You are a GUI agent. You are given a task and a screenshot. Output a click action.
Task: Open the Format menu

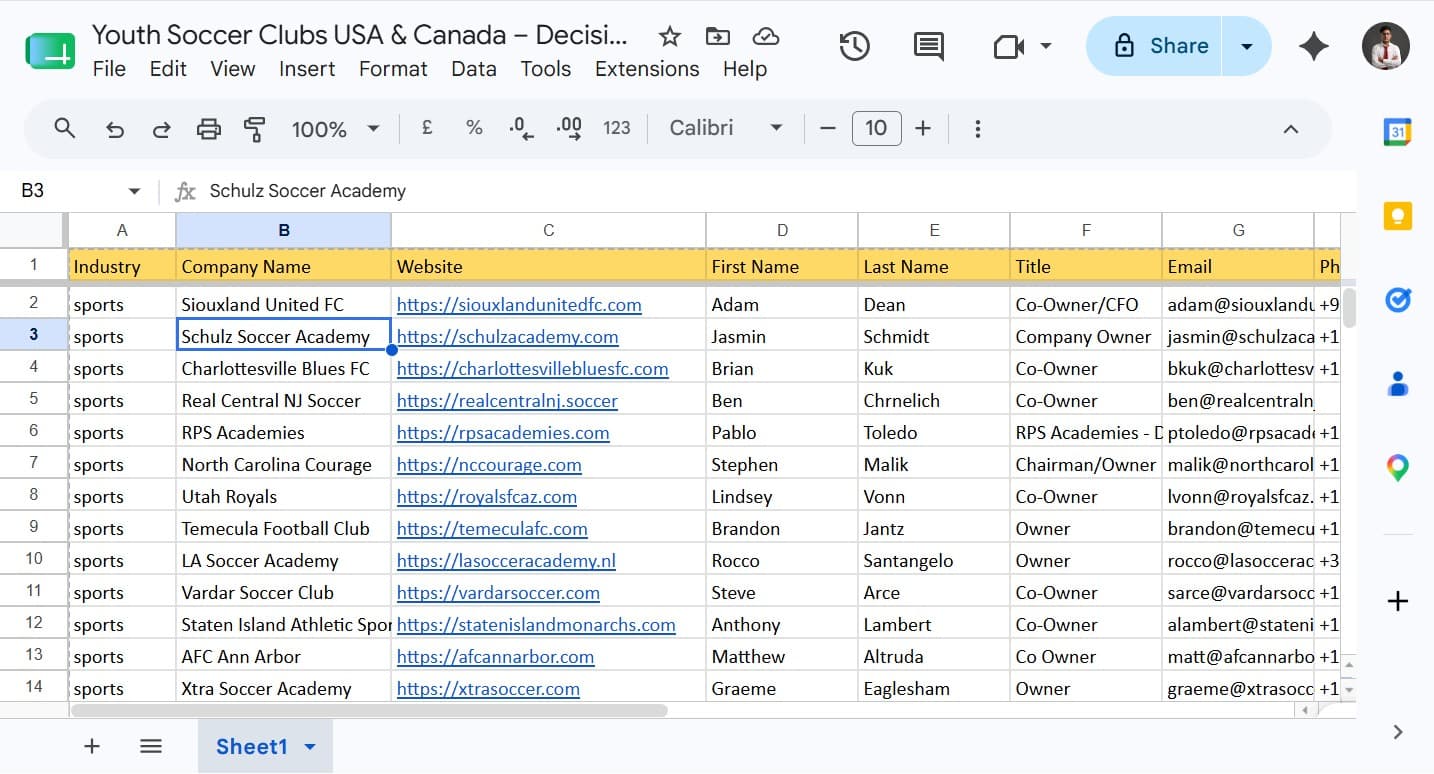click(x=393, y=69)
